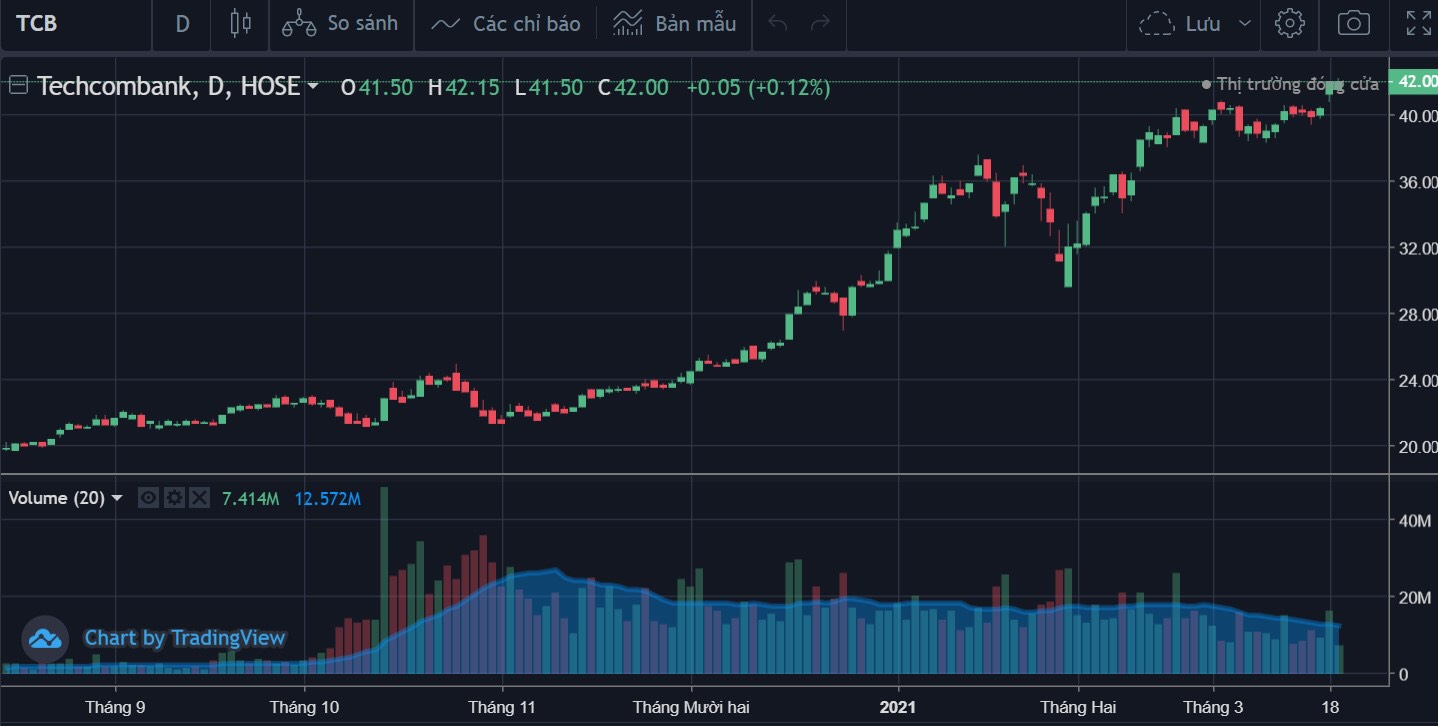Open Các chỉ báo indicators menu
The height and width of the screenshot is (726, 1438).
506,23
